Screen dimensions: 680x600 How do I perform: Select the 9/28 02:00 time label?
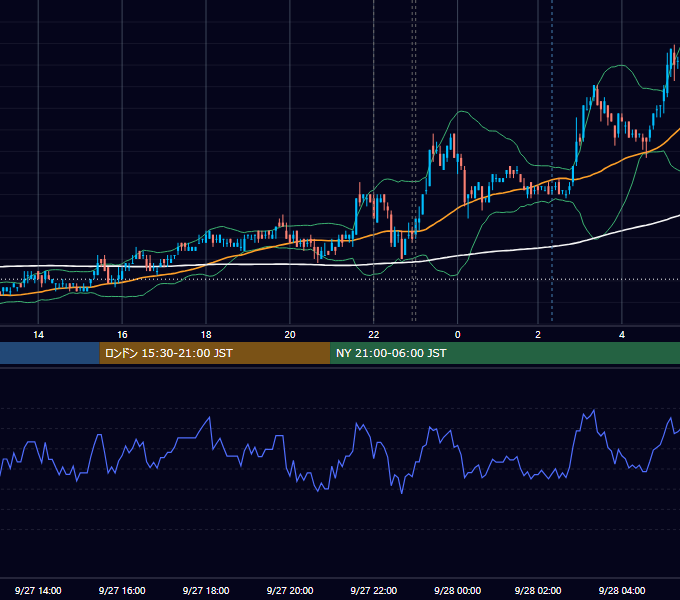tap(538, 590)
